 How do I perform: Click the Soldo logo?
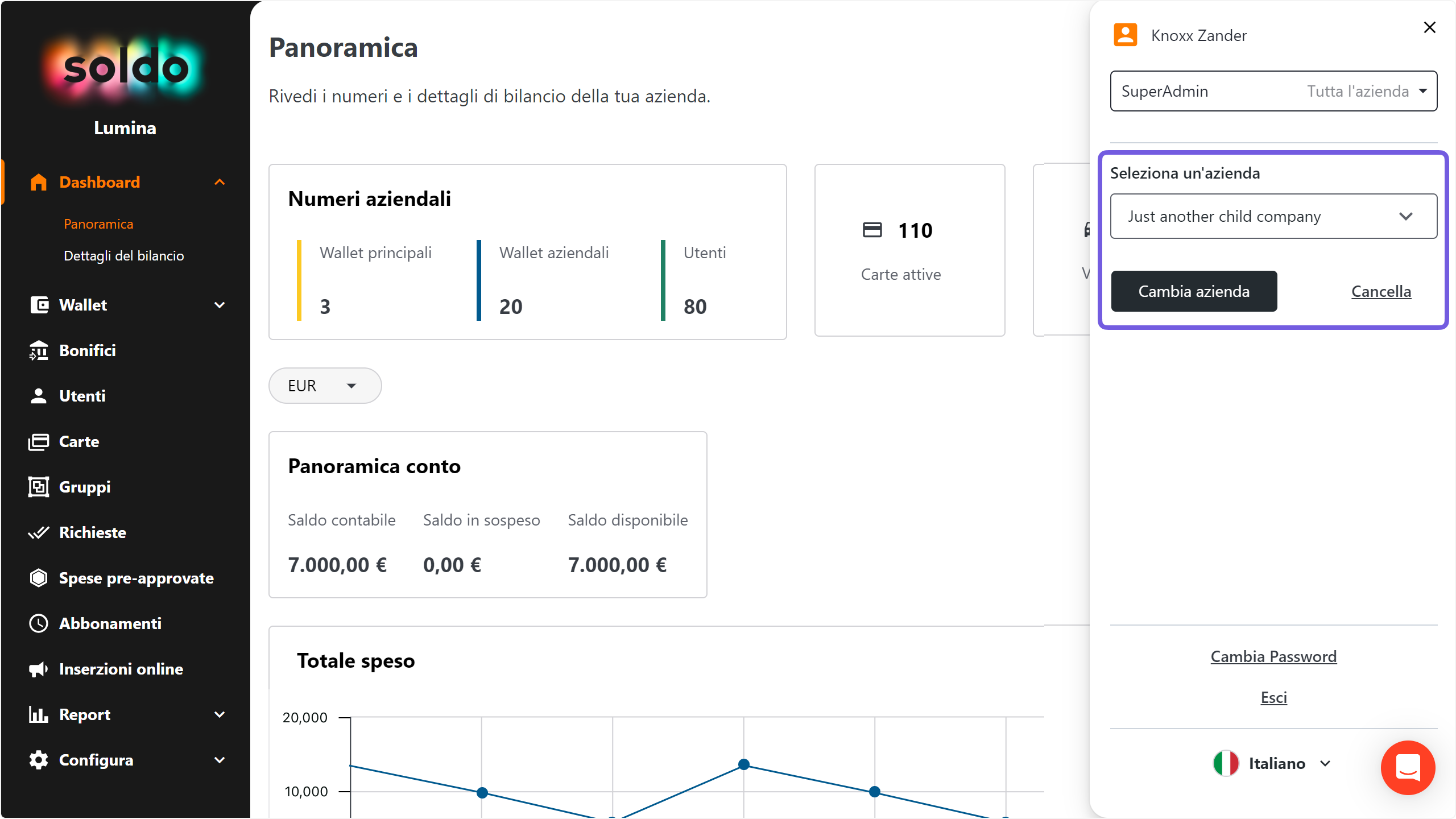click(x=125, y=68)
